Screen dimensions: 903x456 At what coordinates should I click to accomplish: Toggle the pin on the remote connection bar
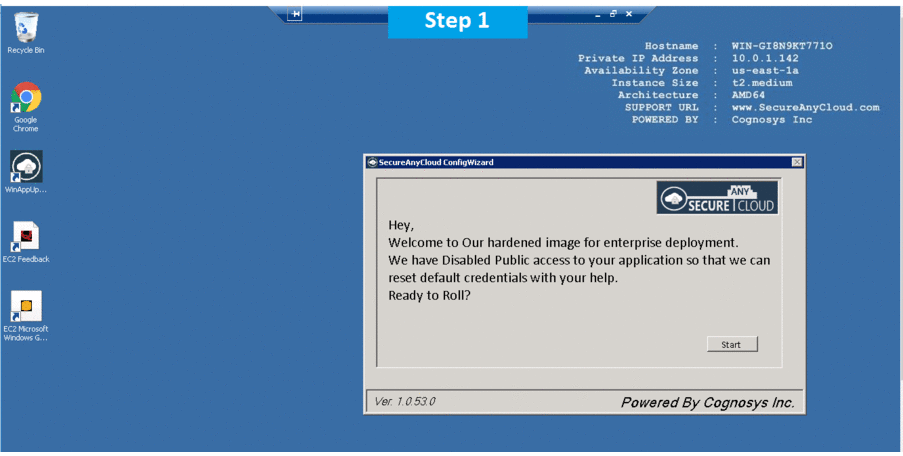[295, 14]
